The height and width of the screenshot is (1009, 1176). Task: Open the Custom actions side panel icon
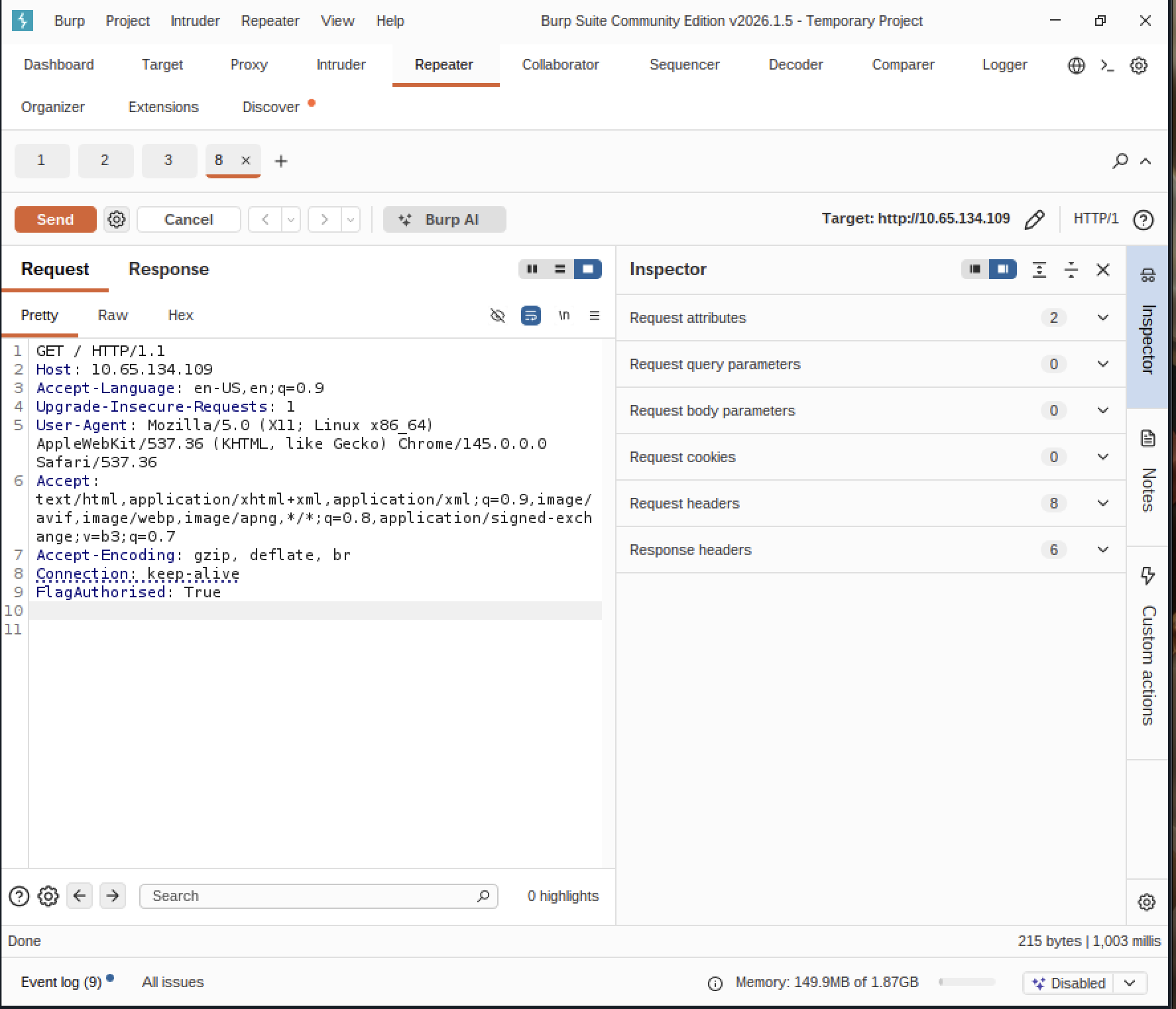pyautogui.click(x=1148, y=575)
